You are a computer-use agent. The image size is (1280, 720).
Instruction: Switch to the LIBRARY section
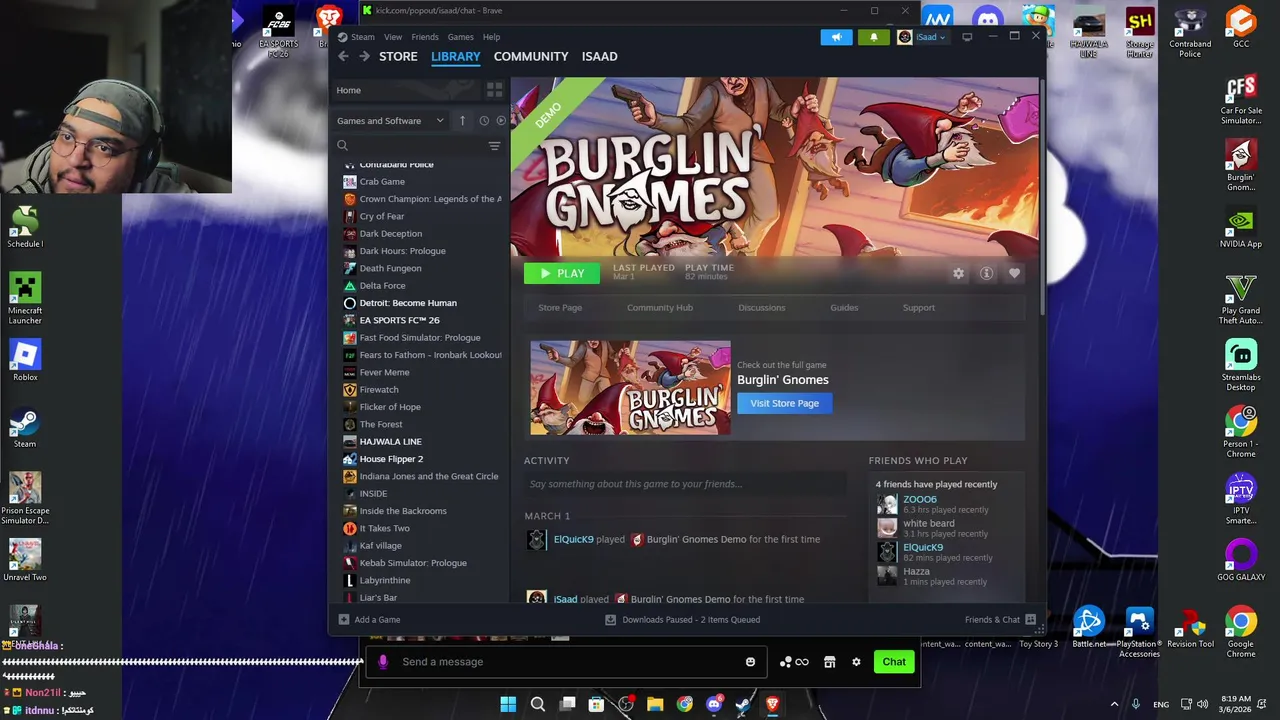(456, 56)
